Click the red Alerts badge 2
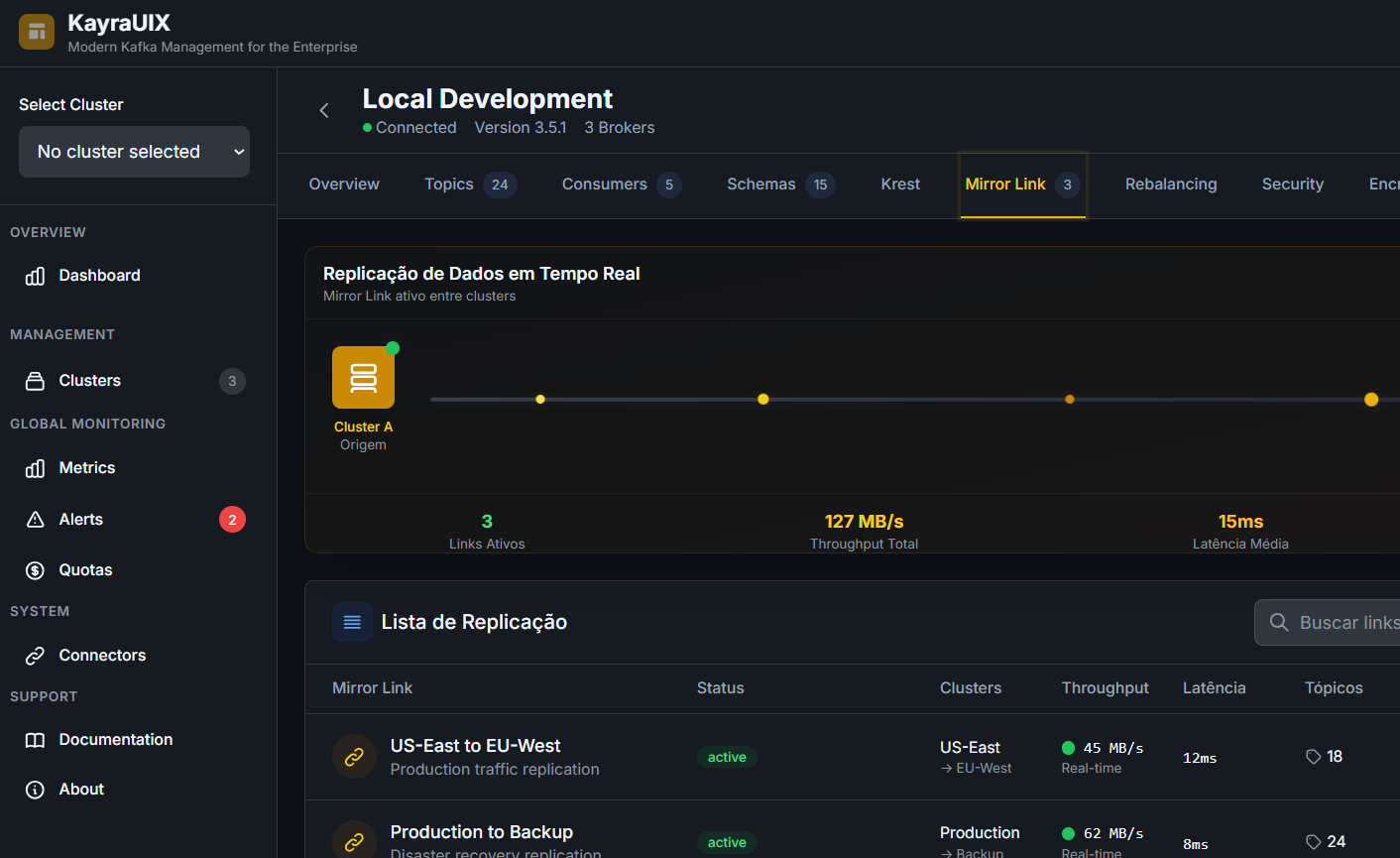Screen dimensions: 1400x858 (232, 520)
